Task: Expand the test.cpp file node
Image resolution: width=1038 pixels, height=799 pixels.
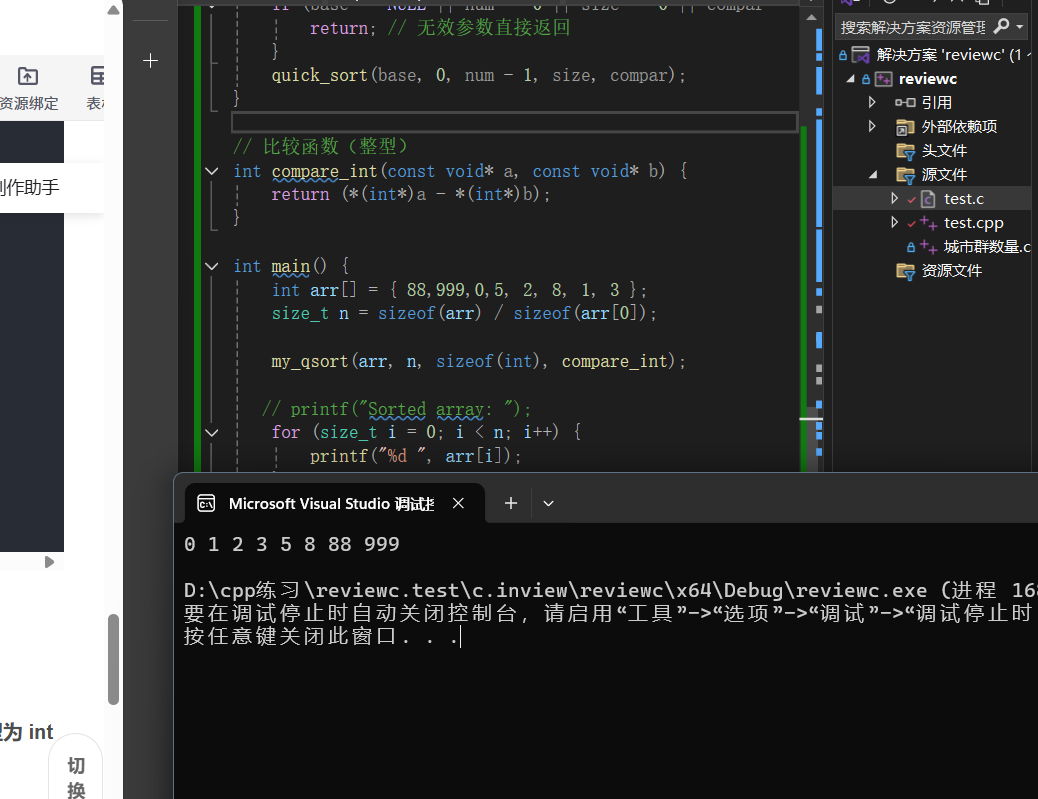Action: (894, 222)
